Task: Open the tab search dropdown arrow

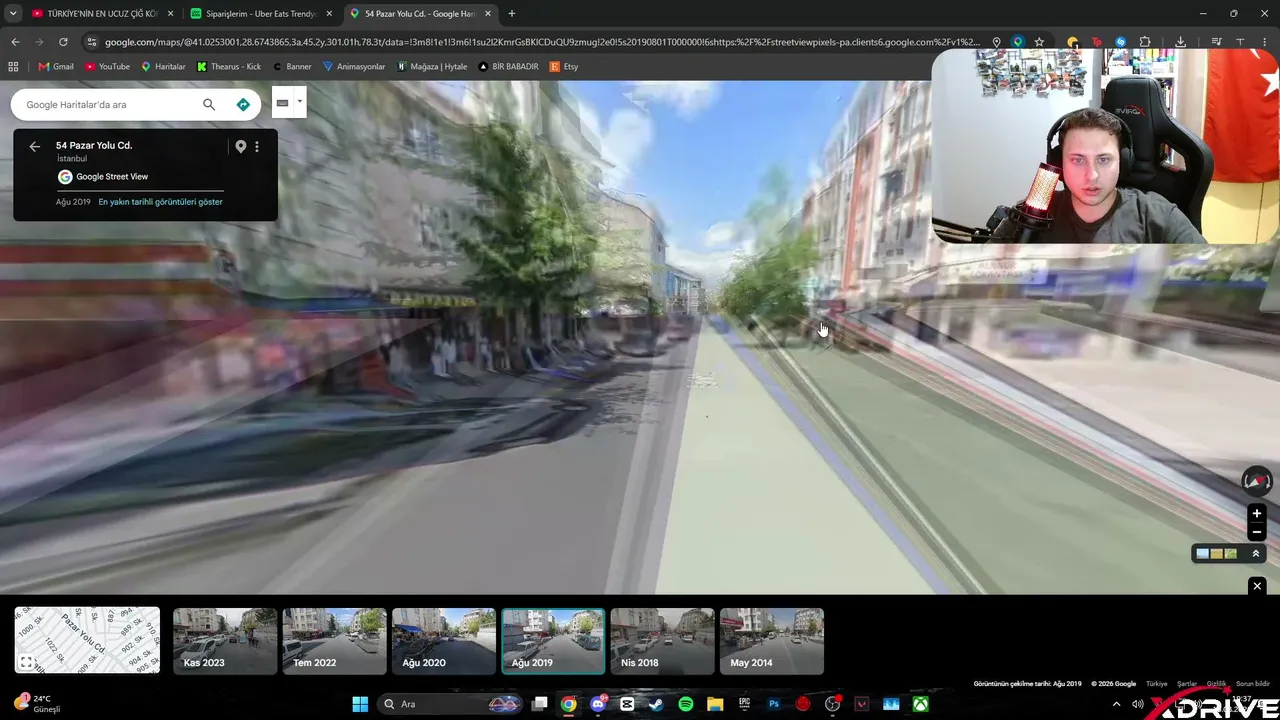Action: pos(12,14)
